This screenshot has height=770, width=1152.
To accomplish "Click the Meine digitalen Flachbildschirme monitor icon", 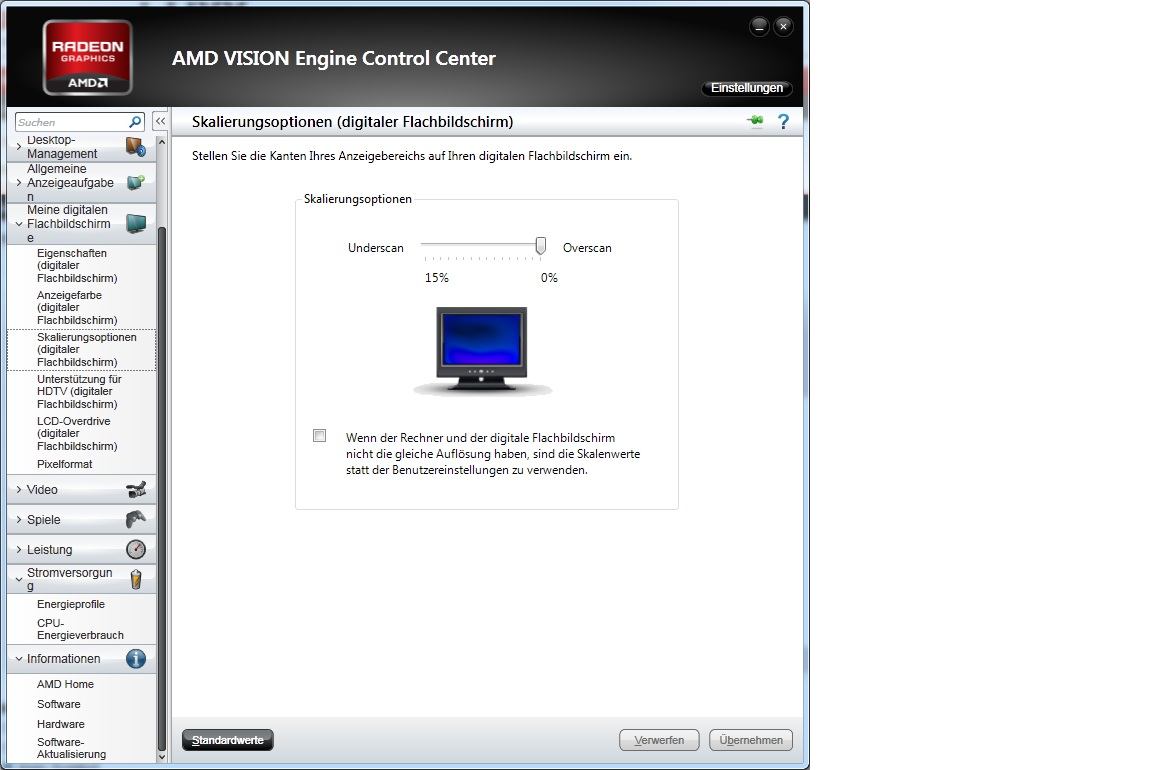I will point(136,223).
